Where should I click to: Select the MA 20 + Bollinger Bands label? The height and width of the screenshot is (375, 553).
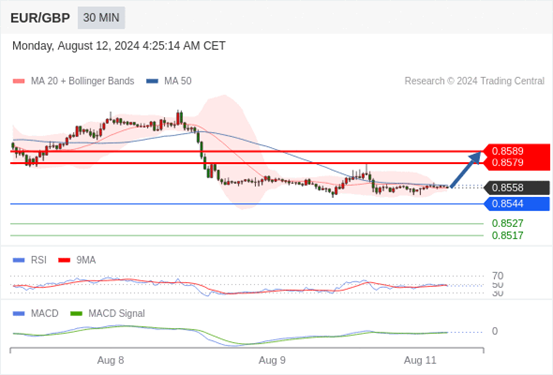pos(83,81)
